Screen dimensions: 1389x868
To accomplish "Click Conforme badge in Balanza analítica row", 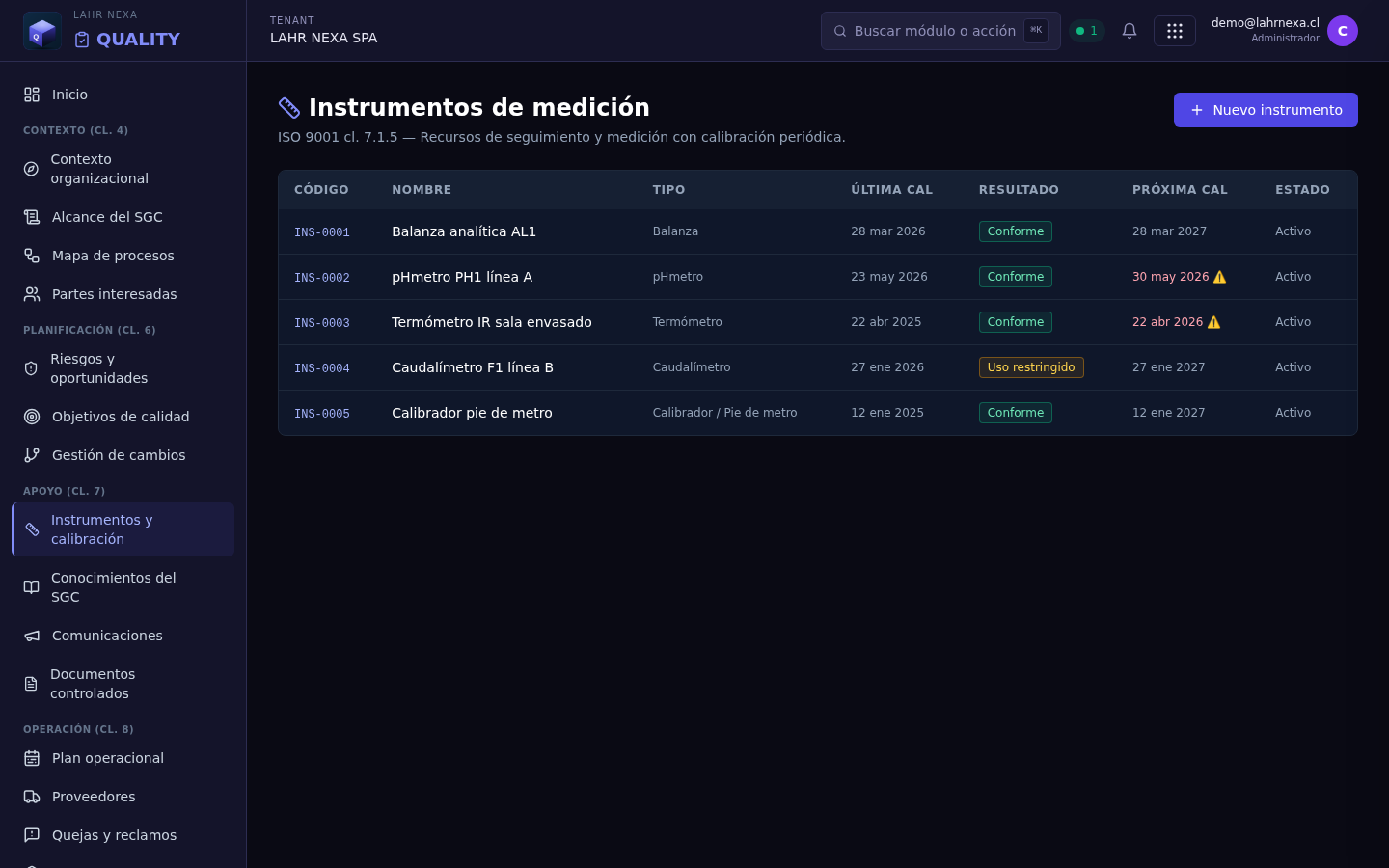I will (1016, 231).
